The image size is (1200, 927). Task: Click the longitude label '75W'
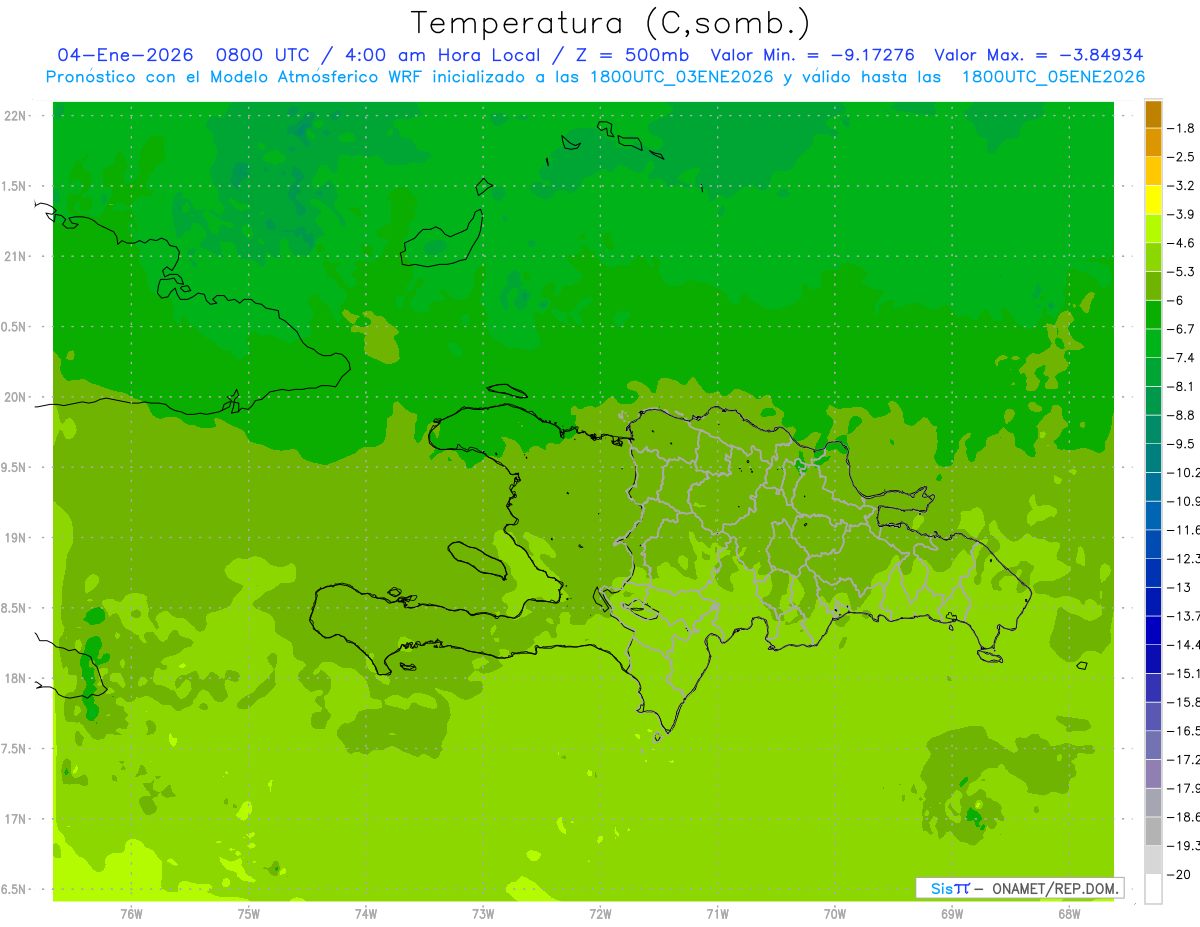[x=249, y=914]
